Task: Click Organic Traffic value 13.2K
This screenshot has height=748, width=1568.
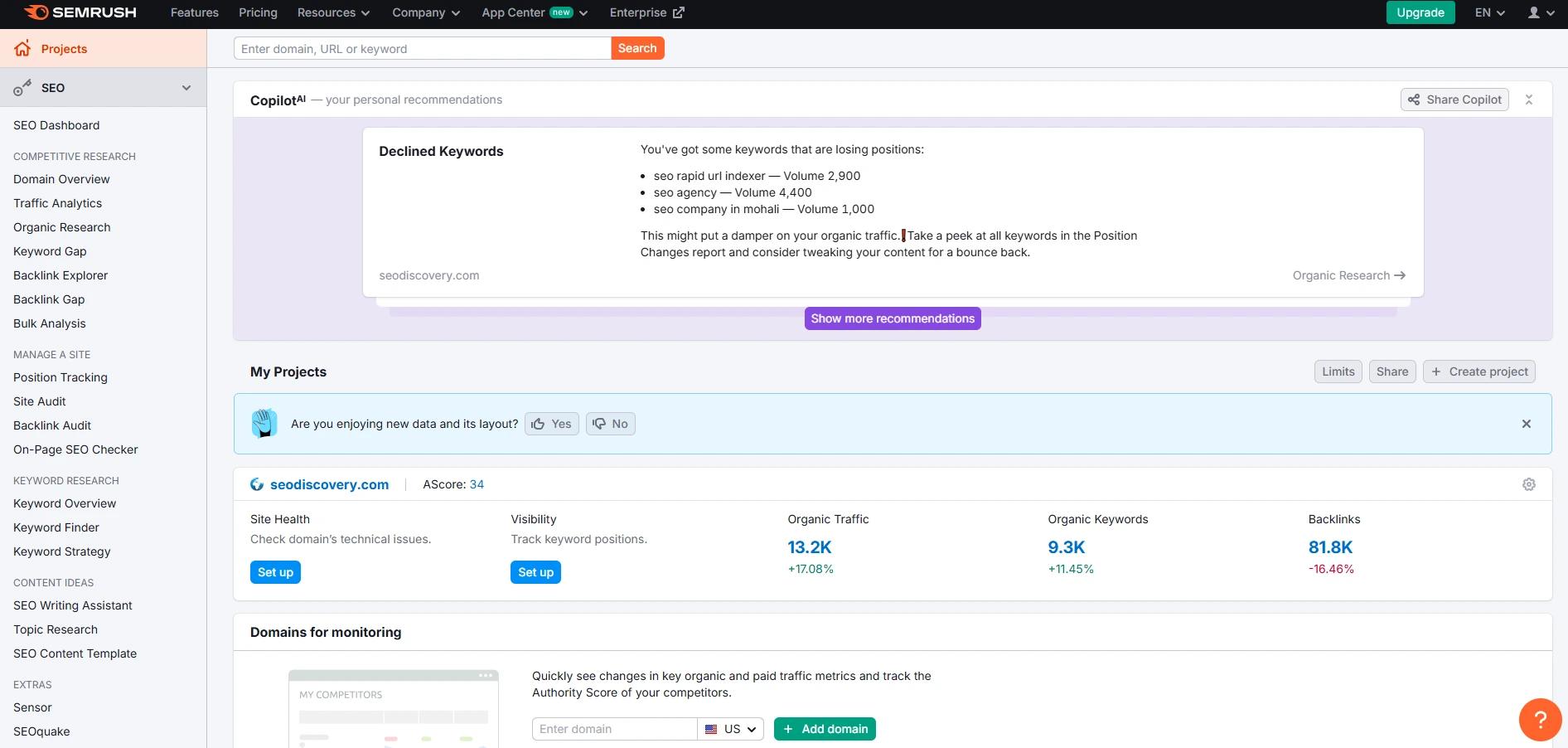Action: tap(810, 547)
